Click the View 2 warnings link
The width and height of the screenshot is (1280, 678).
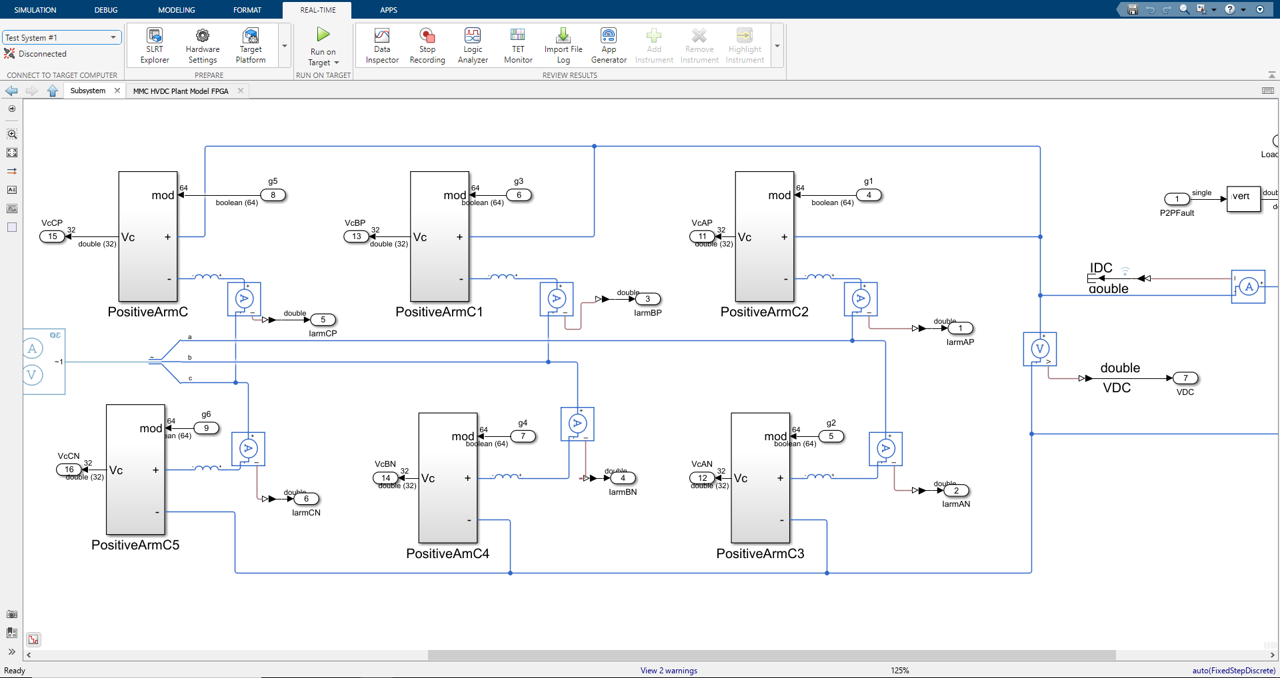tap(669, 670)
